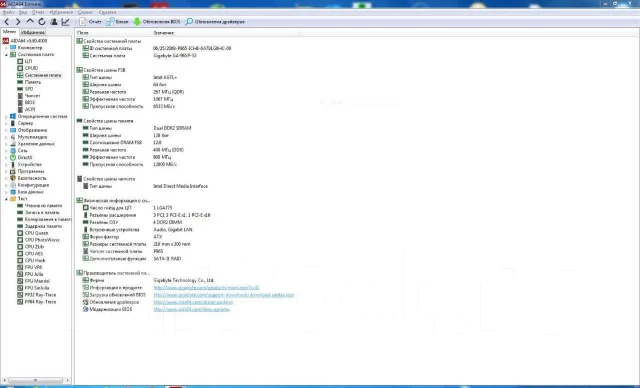Expand the Безопасность tree node
The width and height of the screenshot is (640, 388).
[x=6, y=178]
